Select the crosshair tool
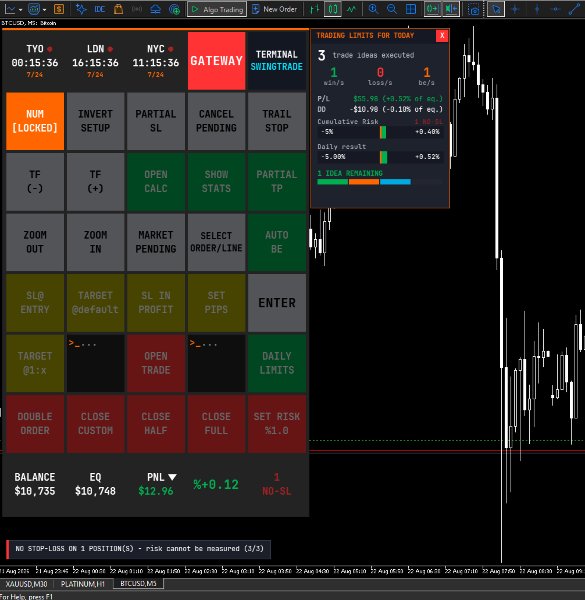The height and width of the screenshot is (600, 585). [515, 9]
